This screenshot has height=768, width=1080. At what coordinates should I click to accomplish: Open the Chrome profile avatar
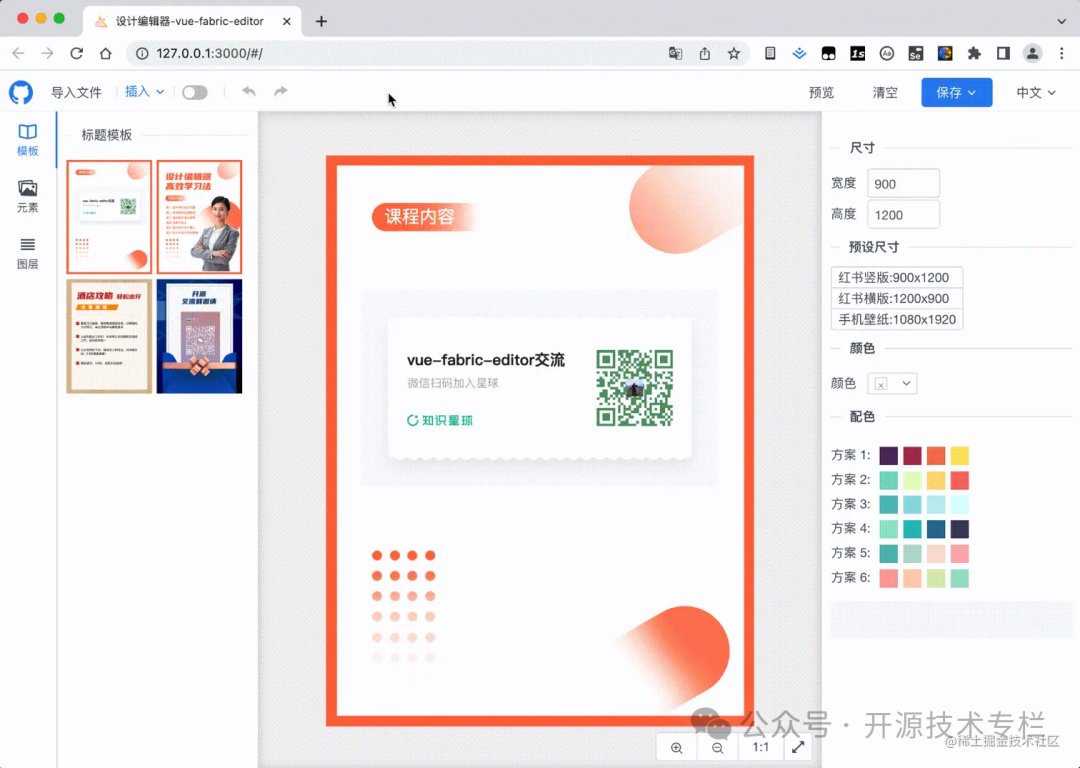pos(1032,53)
